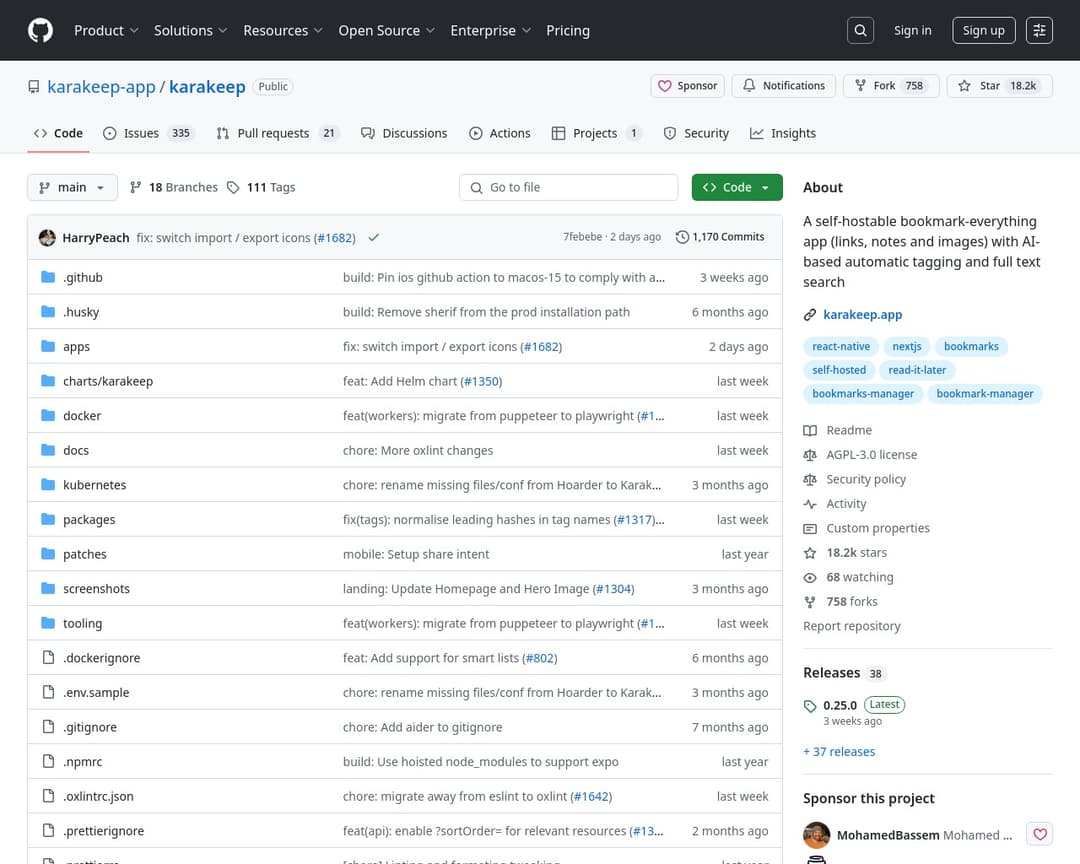Switch to the Insights tab

click(782, 133)
